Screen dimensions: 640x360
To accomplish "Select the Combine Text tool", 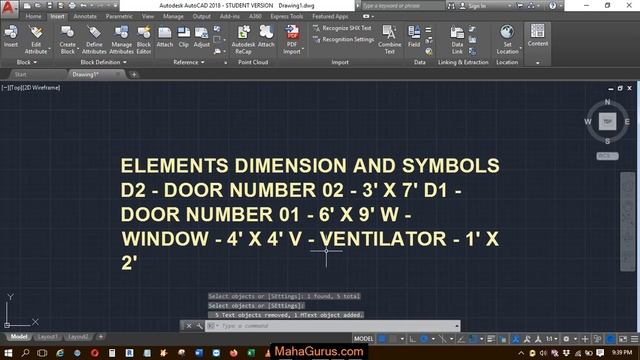I will point(389,39).
